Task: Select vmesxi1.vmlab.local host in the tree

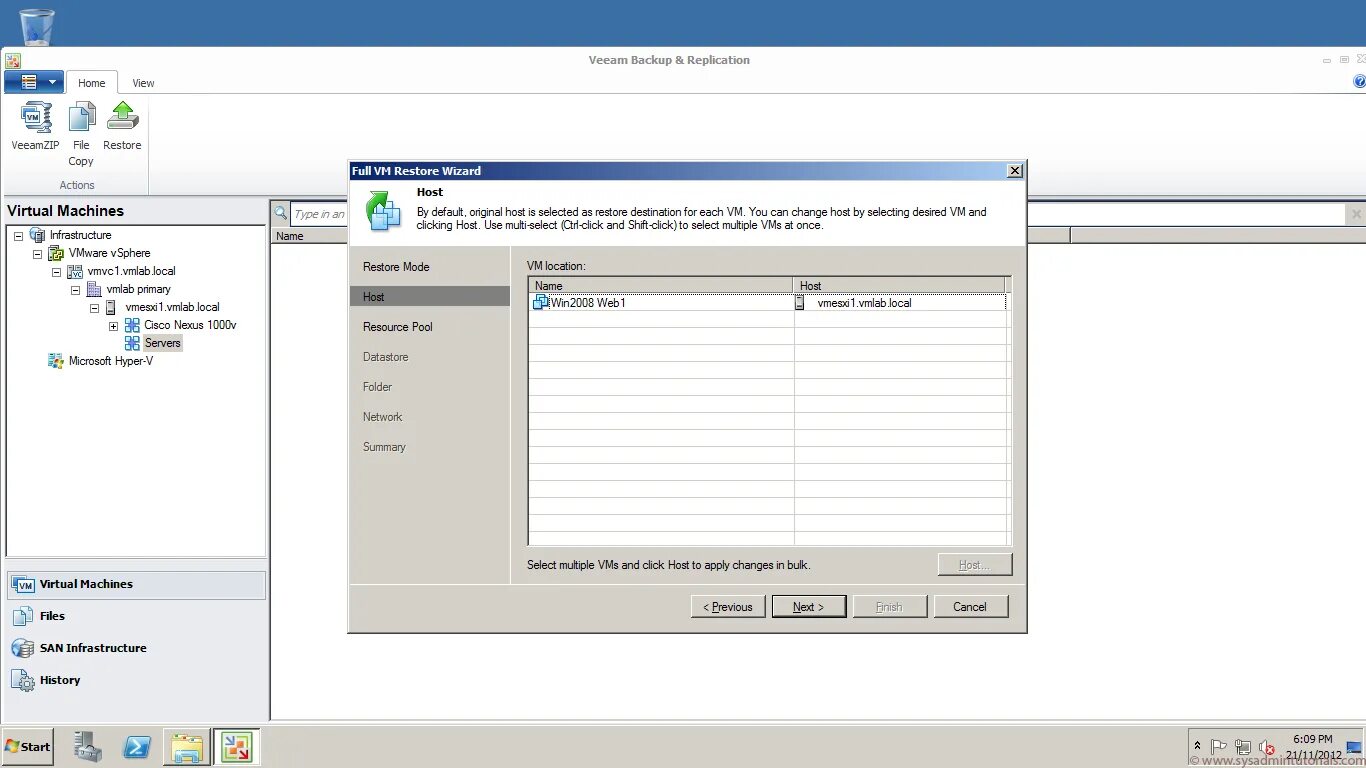Action: [173, 307]
